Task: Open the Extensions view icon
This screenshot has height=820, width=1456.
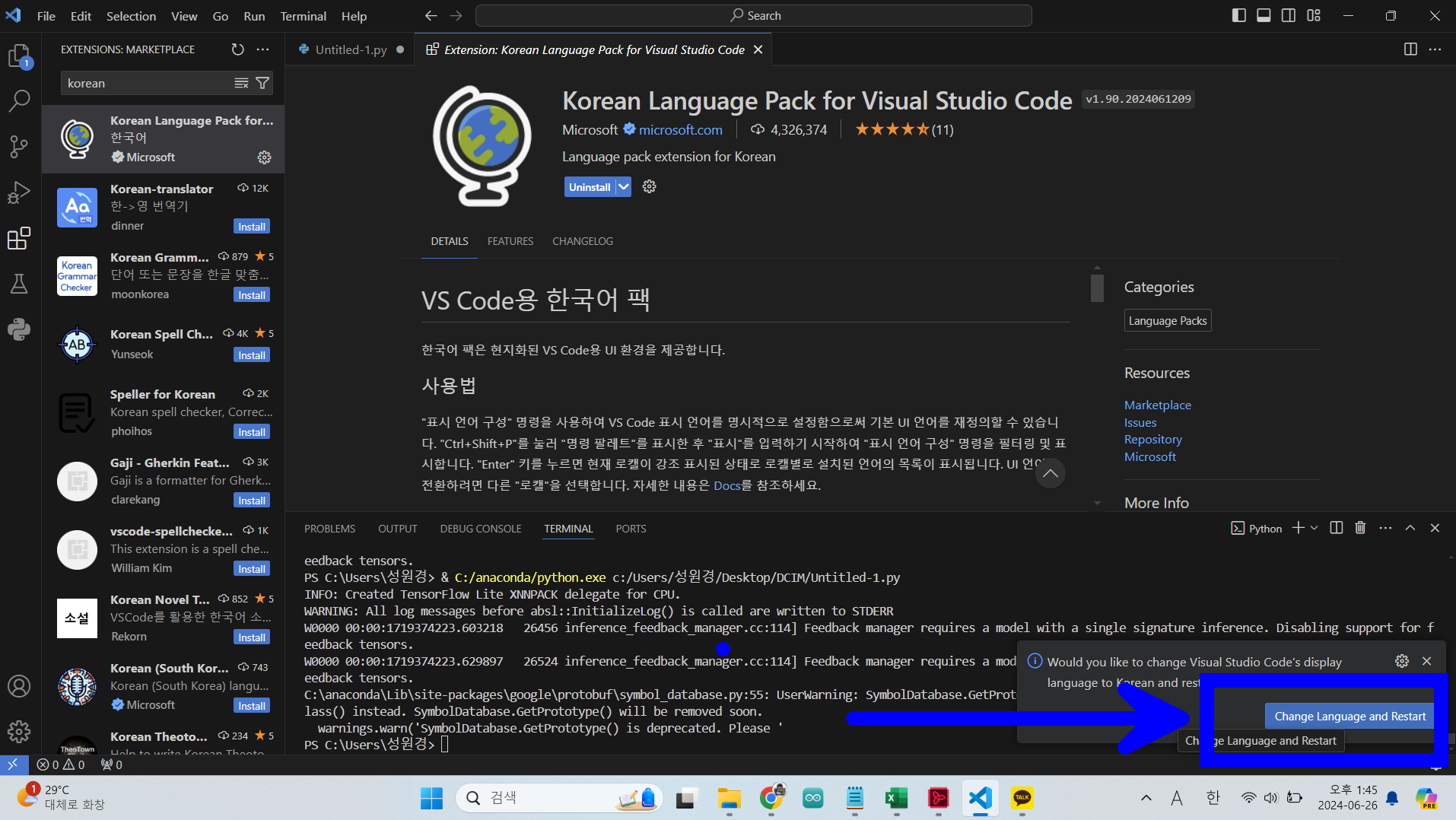Action: click(20, 238)
